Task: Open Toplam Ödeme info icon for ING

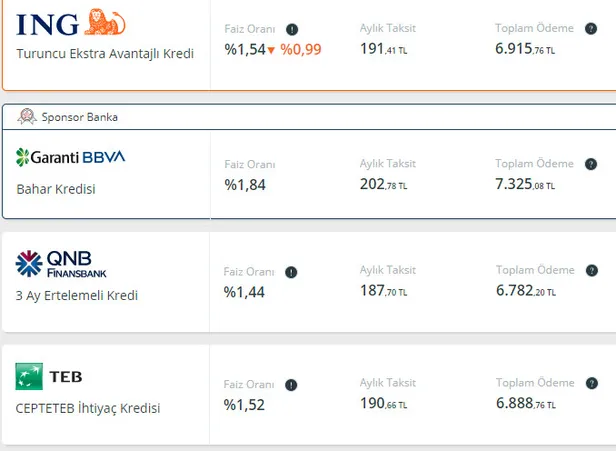Action: 591,29
